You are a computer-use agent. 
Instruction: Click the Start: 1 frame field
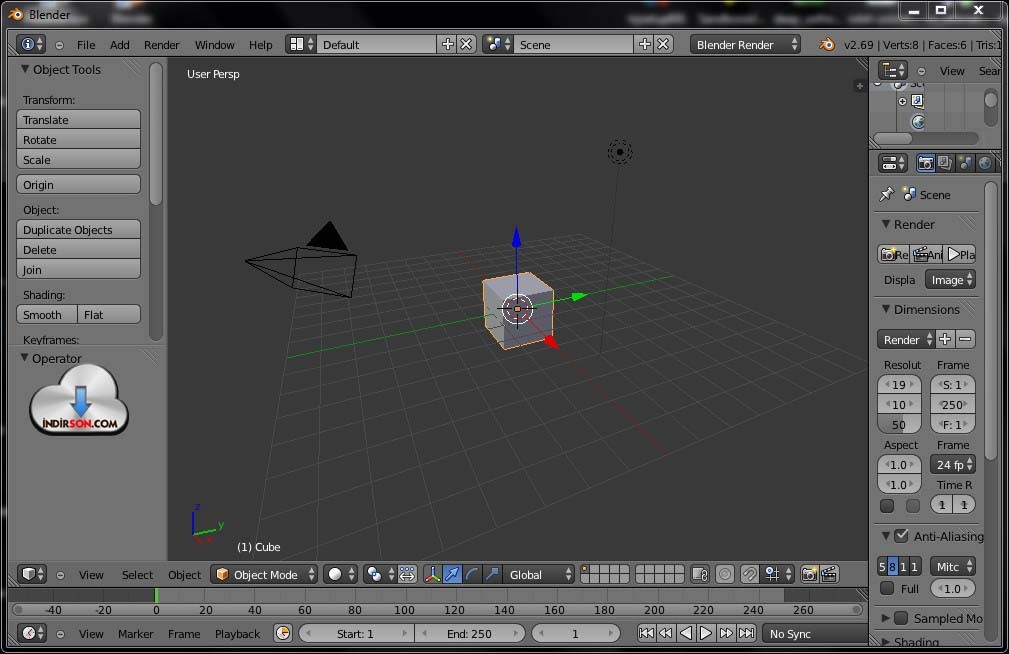point(355,633)
